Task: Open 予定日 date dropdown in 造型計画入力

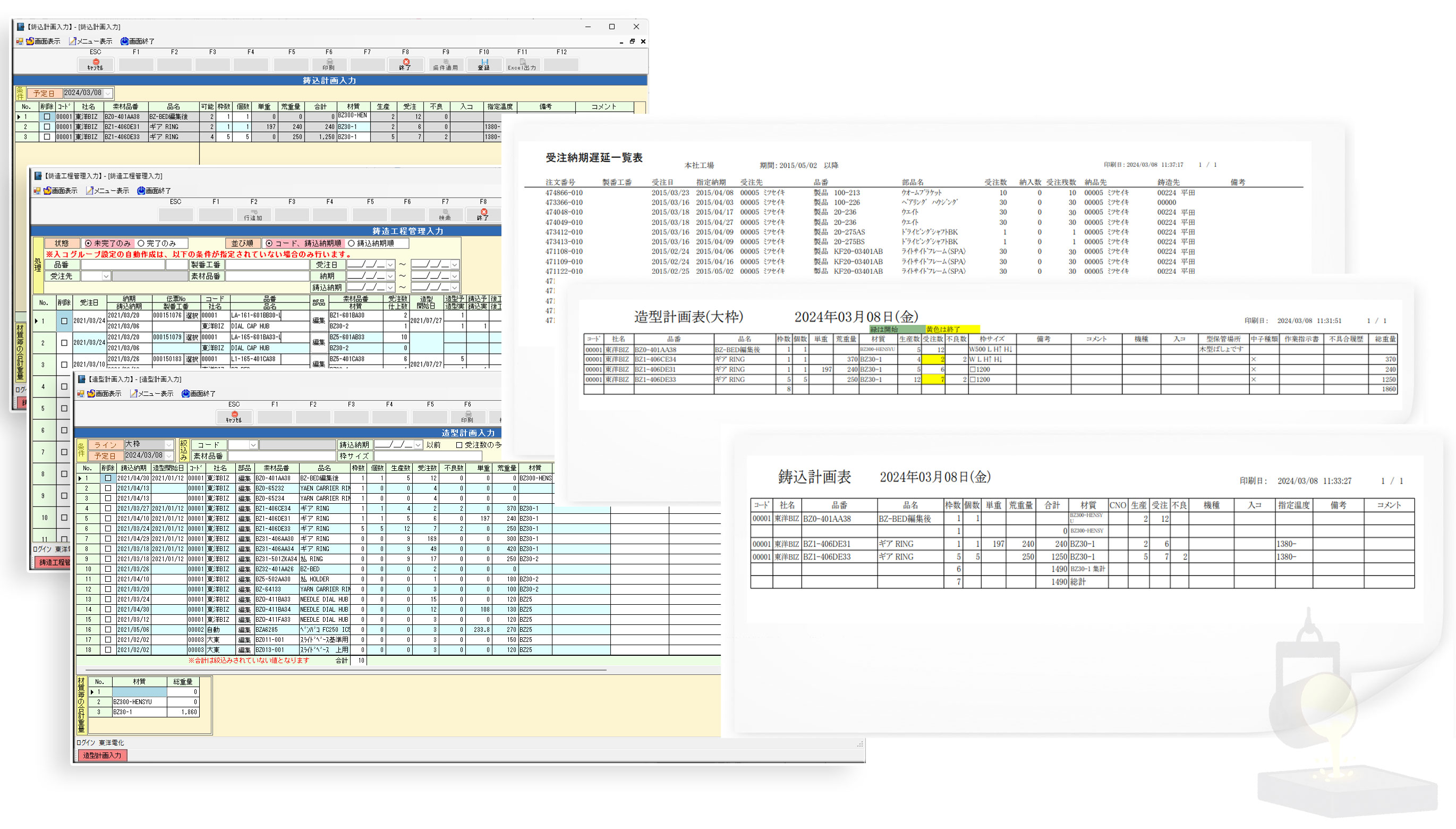Action: click(169, 455)
